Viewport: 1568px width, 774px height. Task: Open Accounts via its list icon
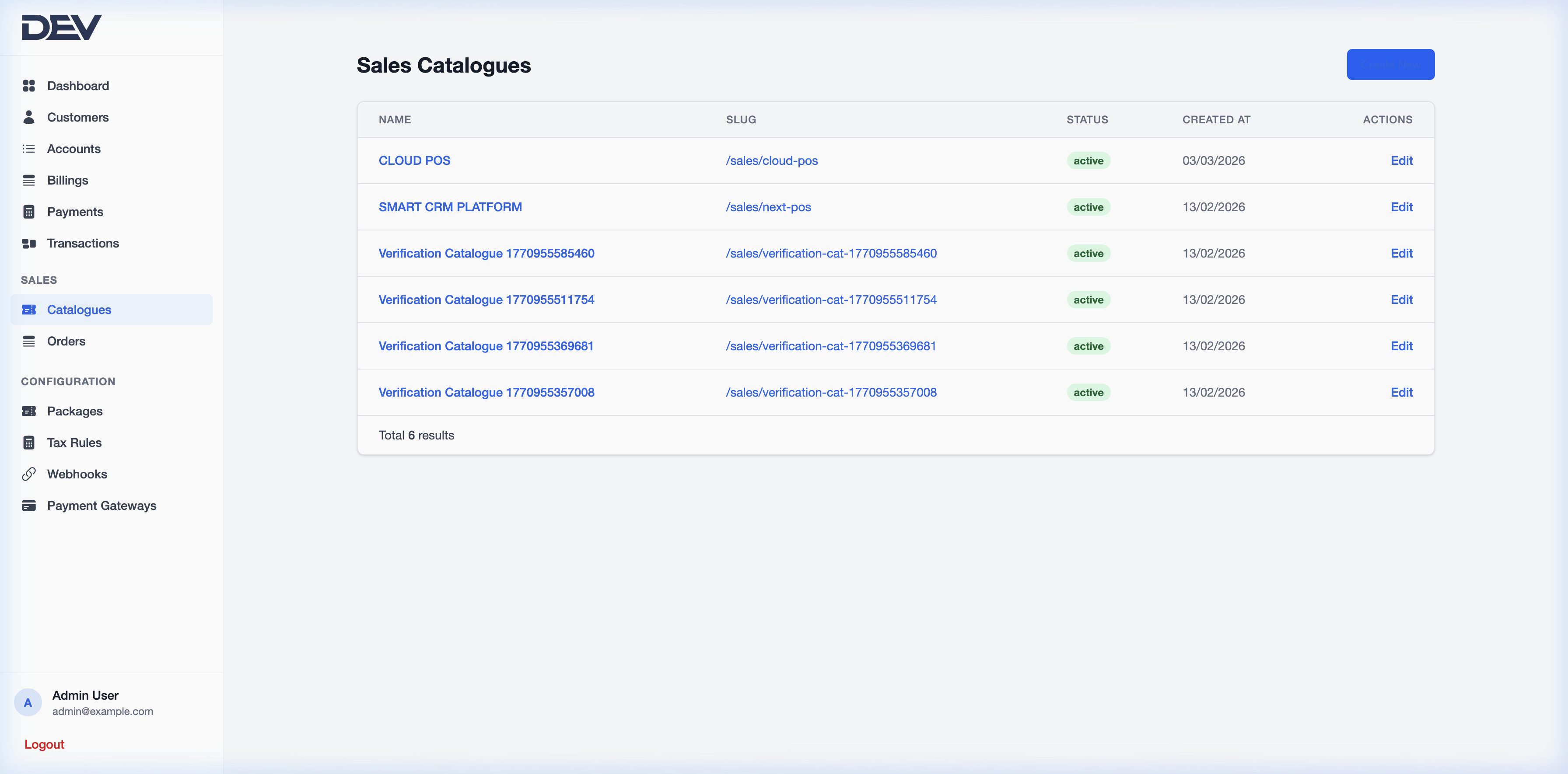(x=29, y=149)
